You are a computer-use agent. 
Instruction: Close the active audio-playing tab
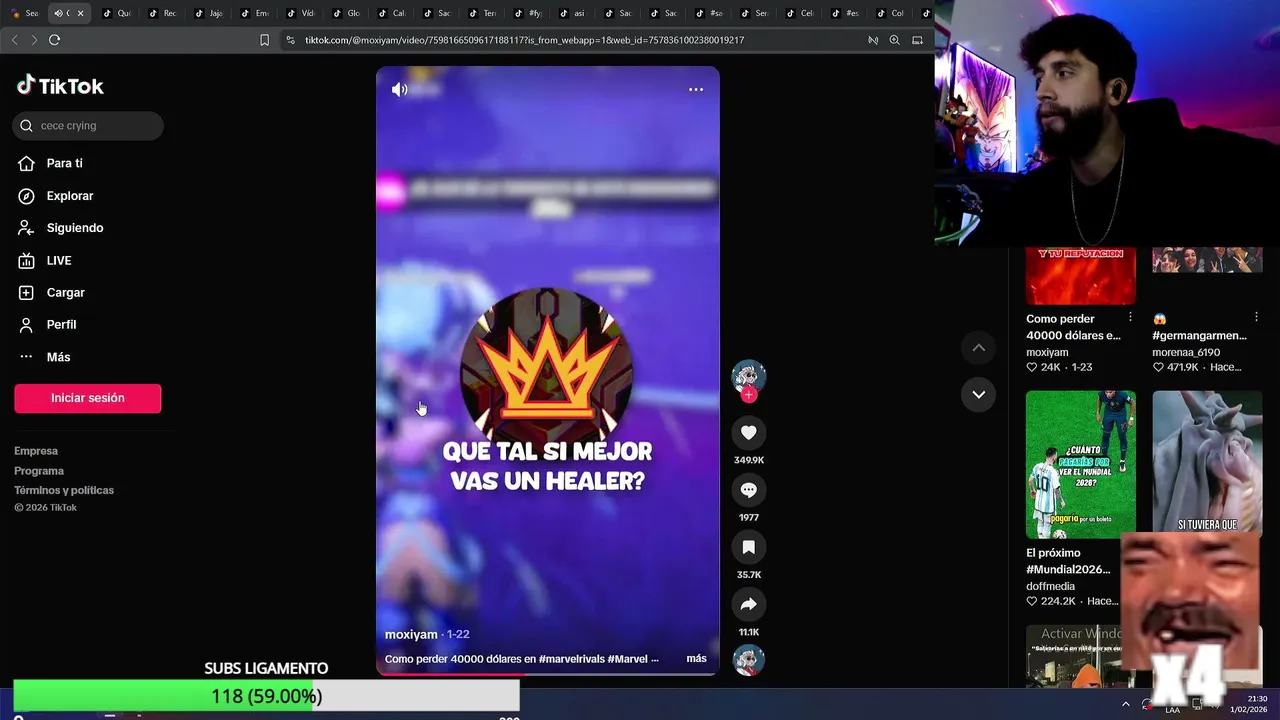[x=80, y=13]
